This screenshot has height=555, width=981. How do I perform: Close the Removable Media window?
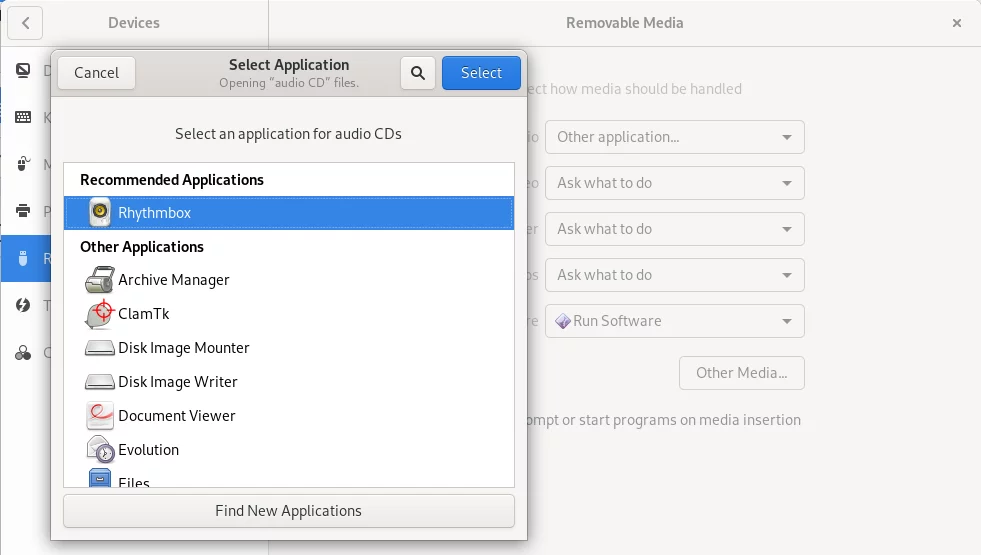tap(957, 23)
